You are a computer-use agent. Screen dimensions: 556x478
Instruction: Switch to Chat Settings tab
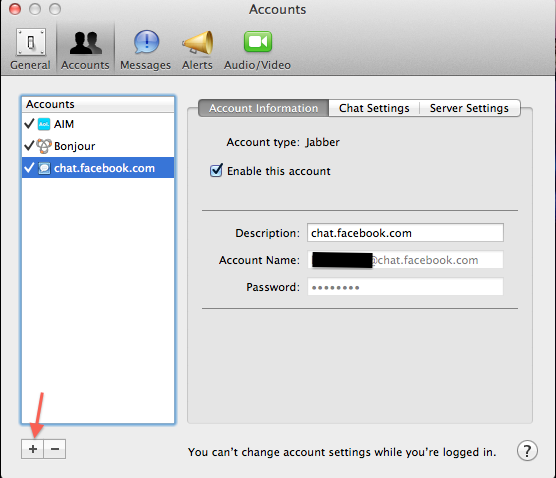tap(374, 108)
